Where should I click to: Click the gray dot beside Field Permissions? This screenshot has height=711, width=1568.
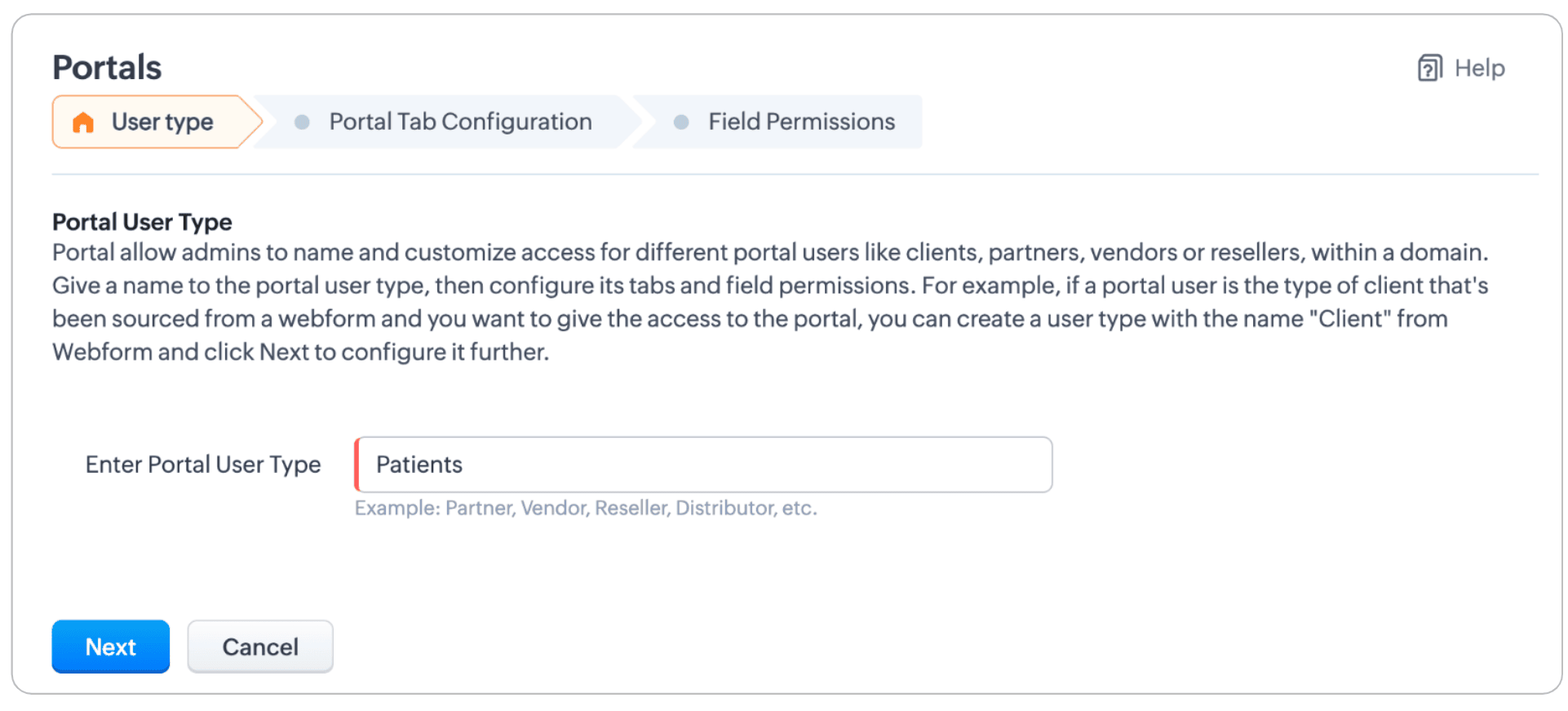681,122
